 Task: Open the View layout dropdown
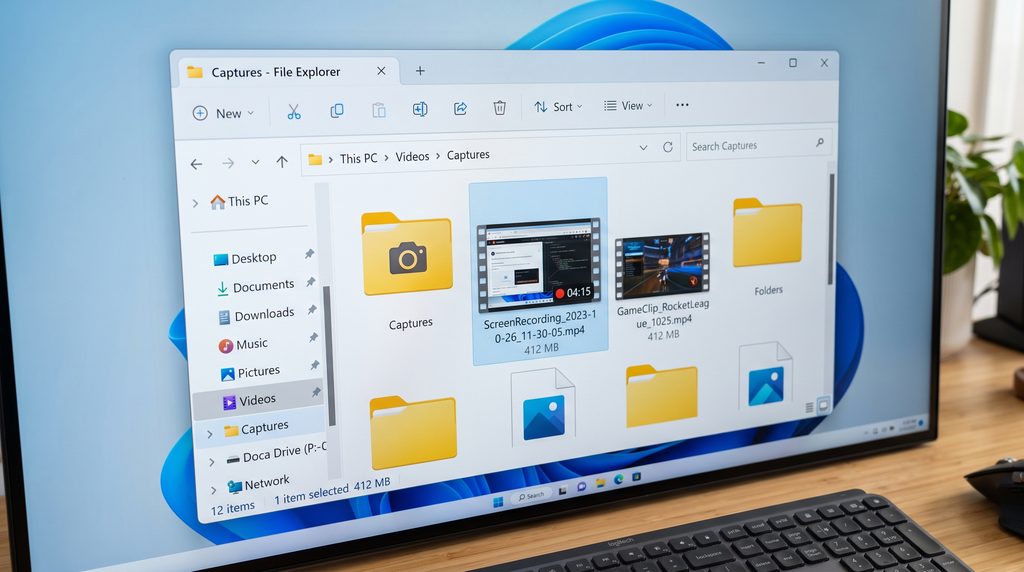[x=628, y=105]
